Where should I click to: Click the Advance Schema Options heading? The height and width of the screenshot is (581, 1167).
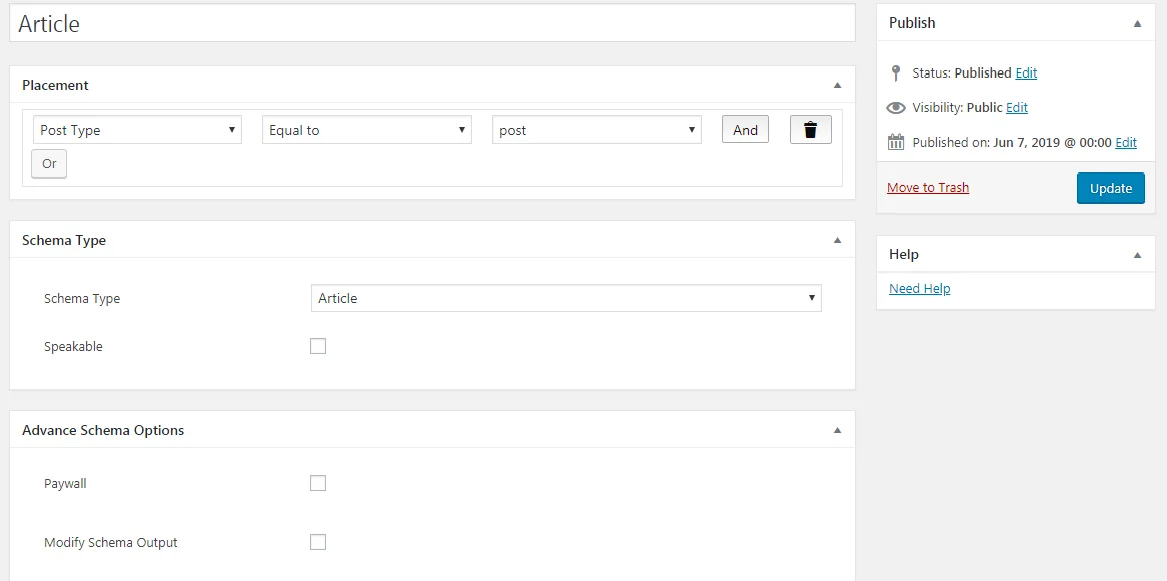[x=103, y=430]
